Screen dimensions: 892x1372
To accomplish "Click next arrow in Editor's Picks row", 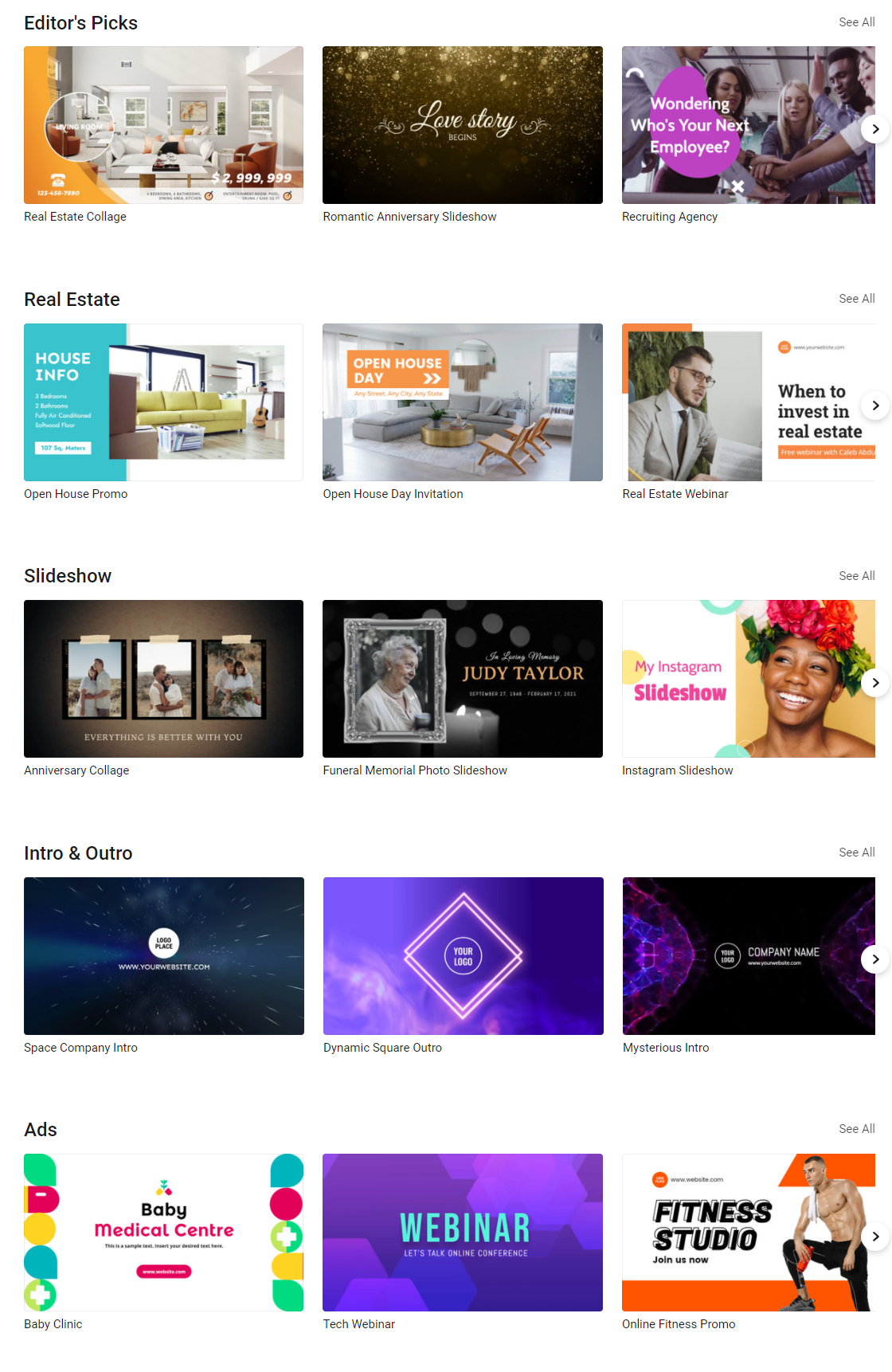I will pos(875,129).
